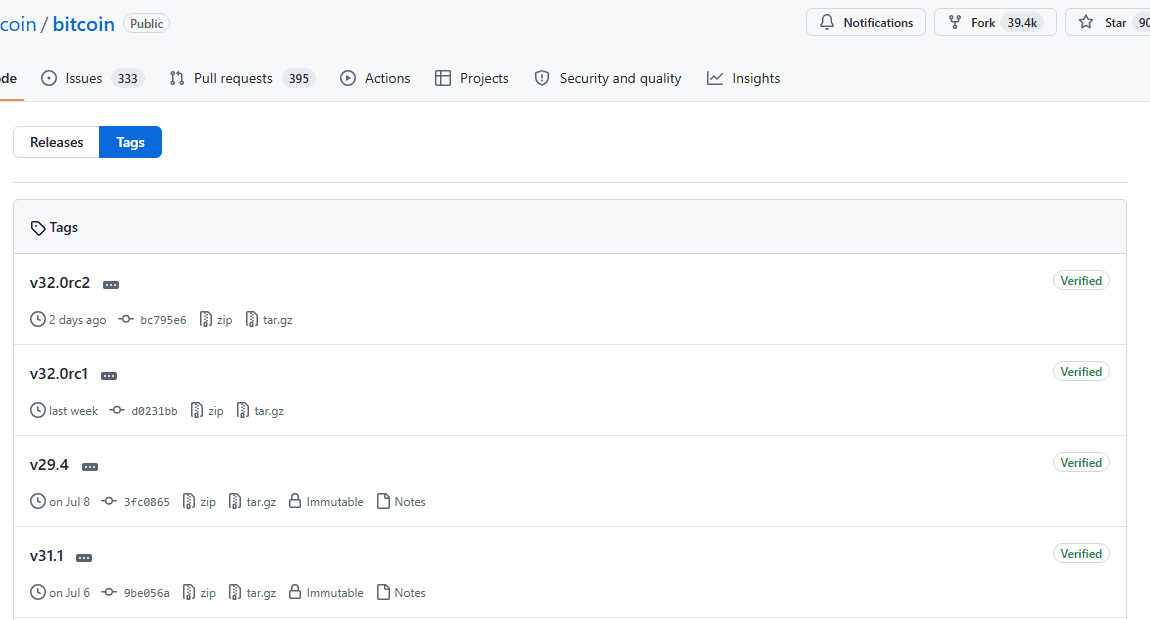Open the bitcoin repository link

coord(84,24)
